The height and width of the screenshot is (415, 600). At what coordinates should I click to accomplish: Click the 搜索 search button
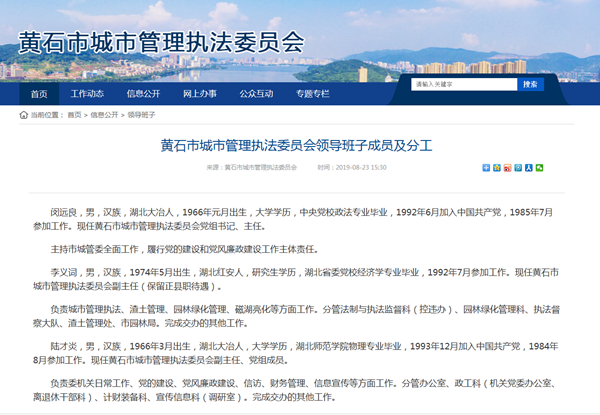pyautogui.click(x=530, y=84)
